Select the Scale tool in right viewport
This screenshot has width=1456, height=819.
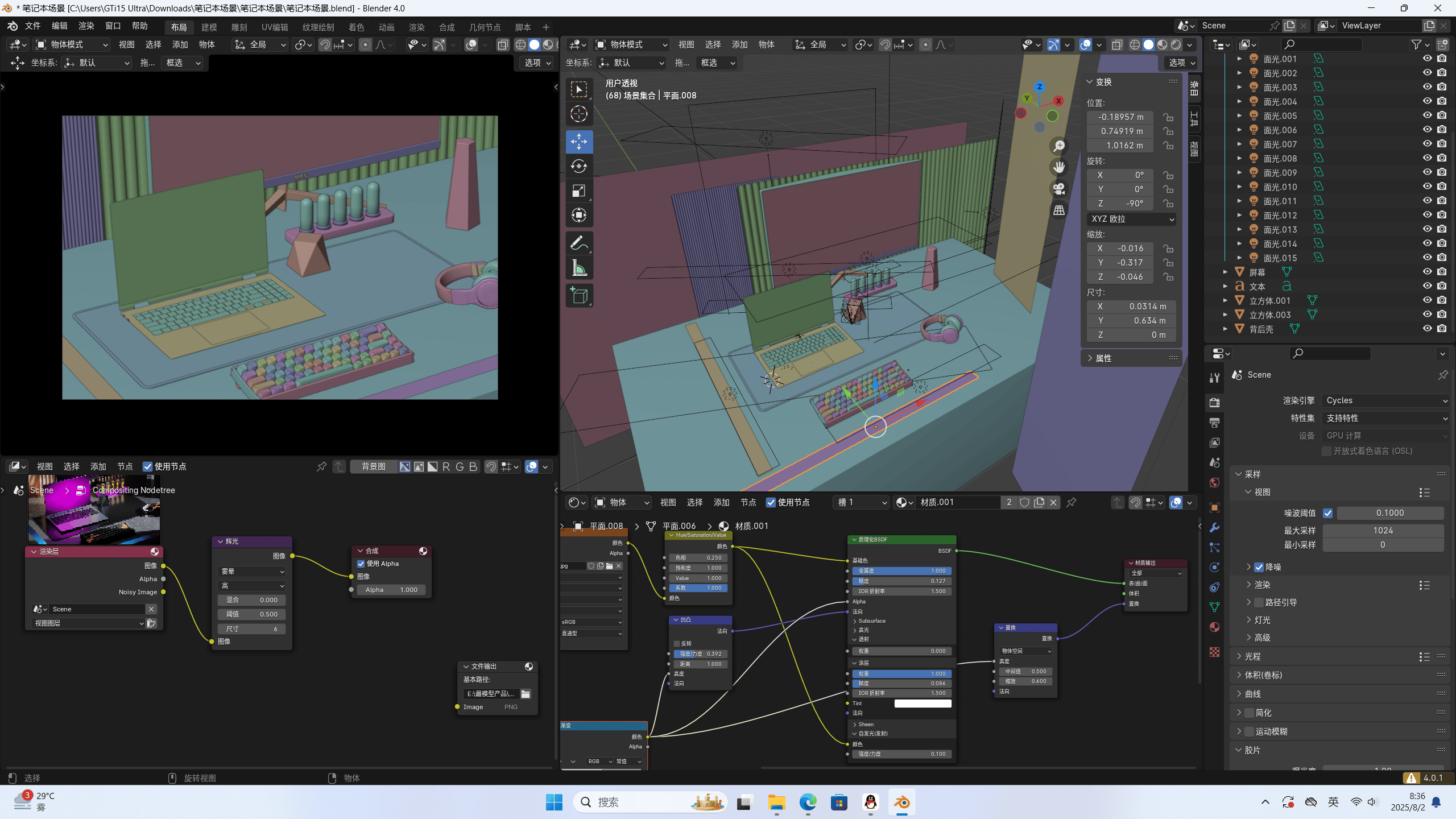579,191
